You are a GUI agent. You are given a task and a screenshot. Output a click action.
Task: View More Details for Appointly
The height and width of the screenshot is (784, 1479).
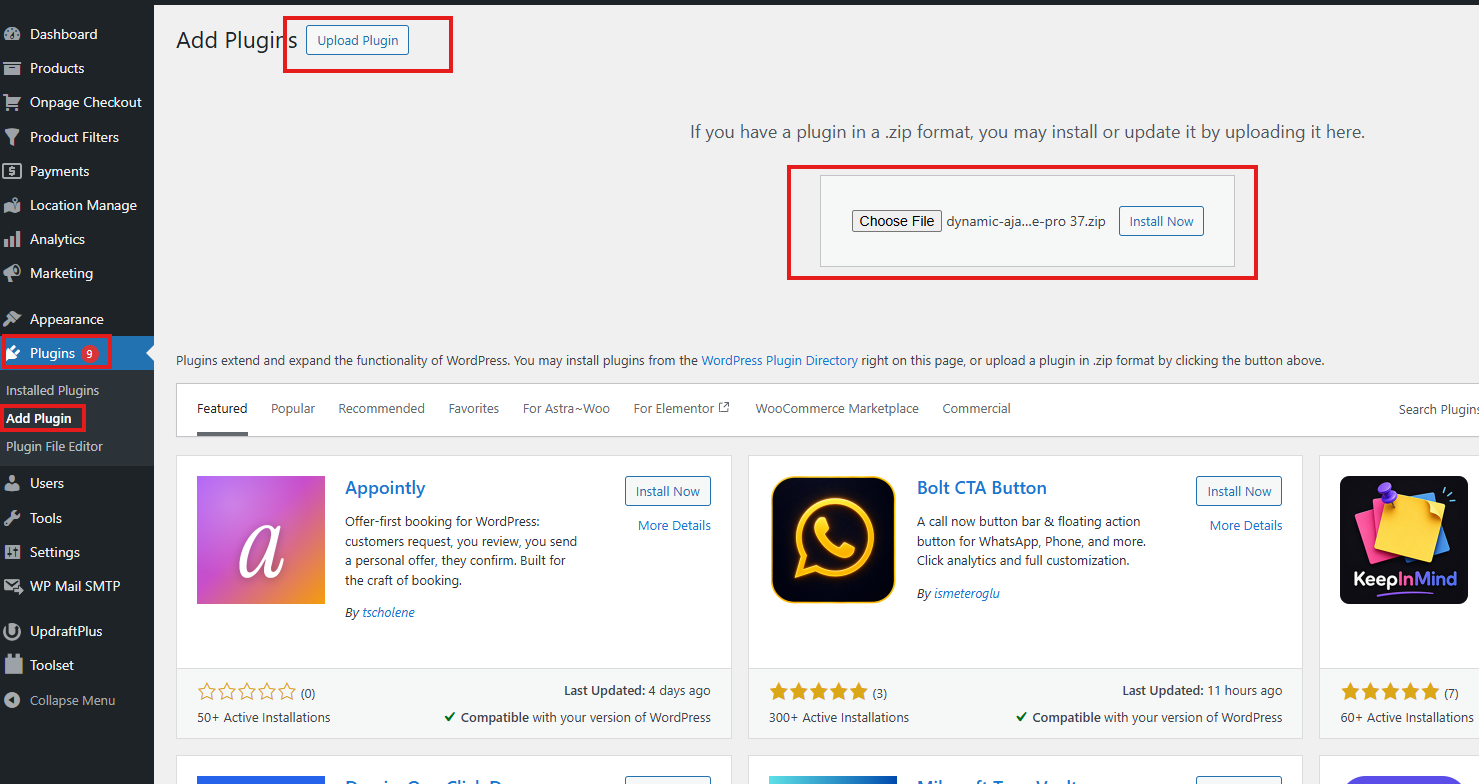(674, 525)
